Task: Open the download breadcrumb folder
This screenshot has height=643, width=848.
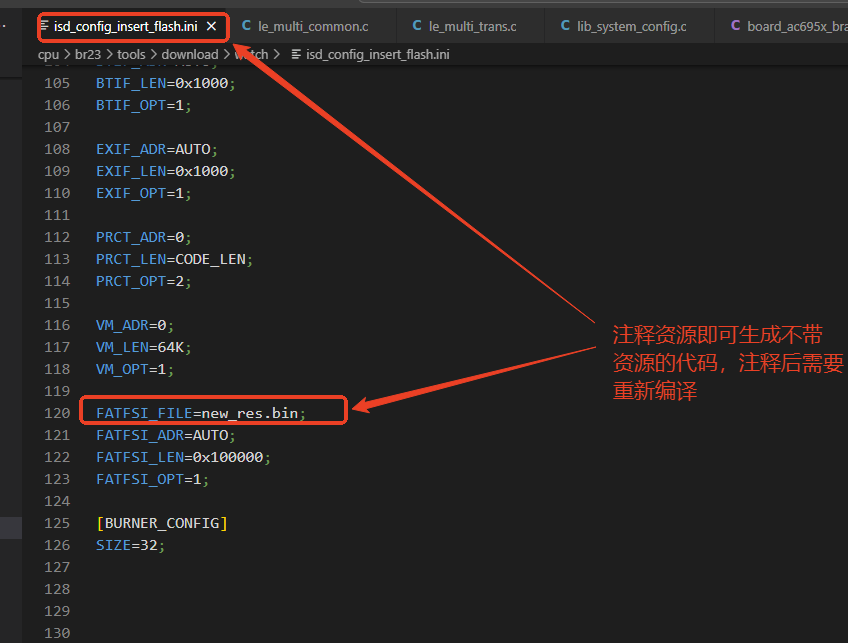Action: pos(190,55)
